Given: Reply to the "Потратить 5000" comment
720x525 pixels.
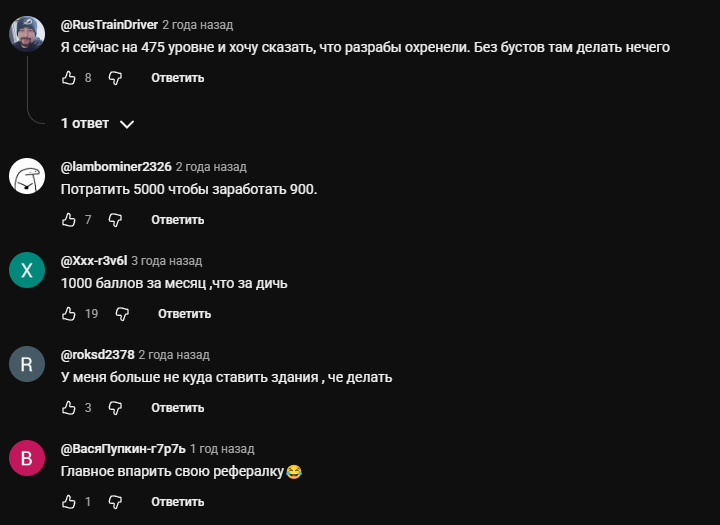Looking at the screenshot, I should pos(177,219).
